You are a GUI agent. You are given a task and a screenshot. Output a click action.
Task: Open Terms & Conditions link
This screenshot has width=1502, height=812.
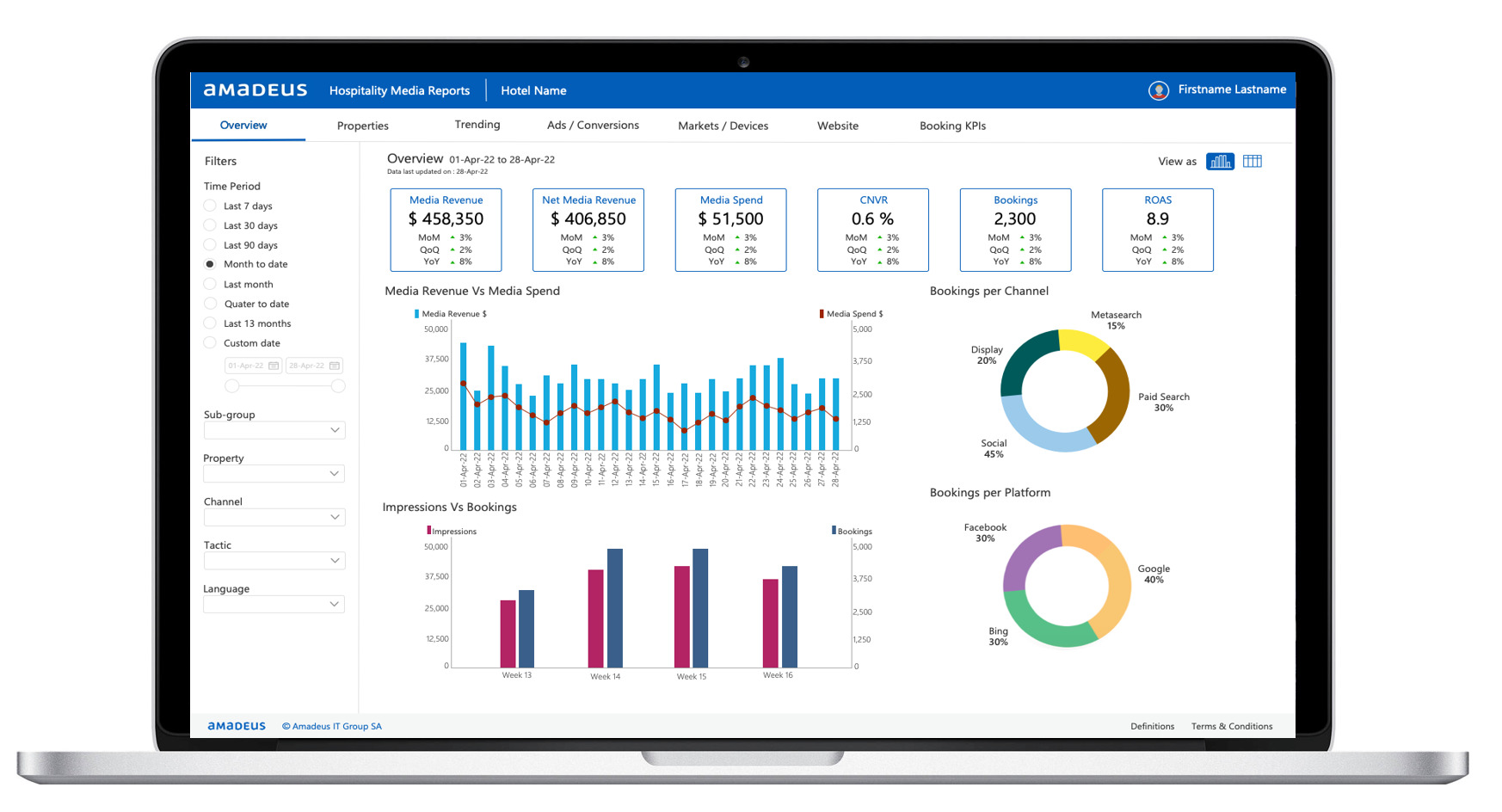[x=1232, y=726]
